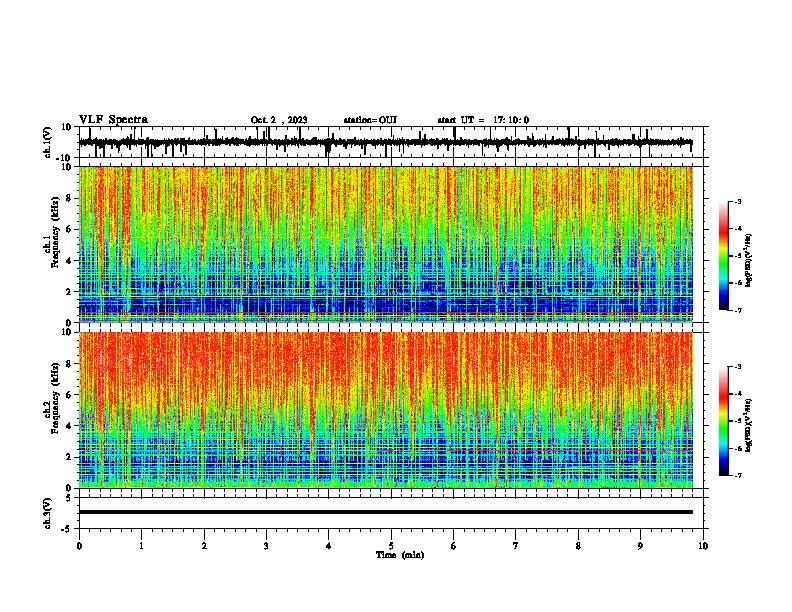Click time axis tick label '9'
This screenshot has height=612, width=792.
(x=640, y=546)
